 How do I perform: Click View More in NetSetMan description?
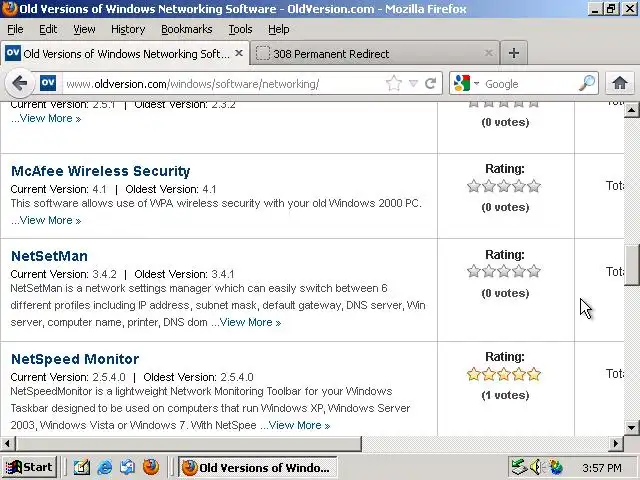[x=250, y=322]
